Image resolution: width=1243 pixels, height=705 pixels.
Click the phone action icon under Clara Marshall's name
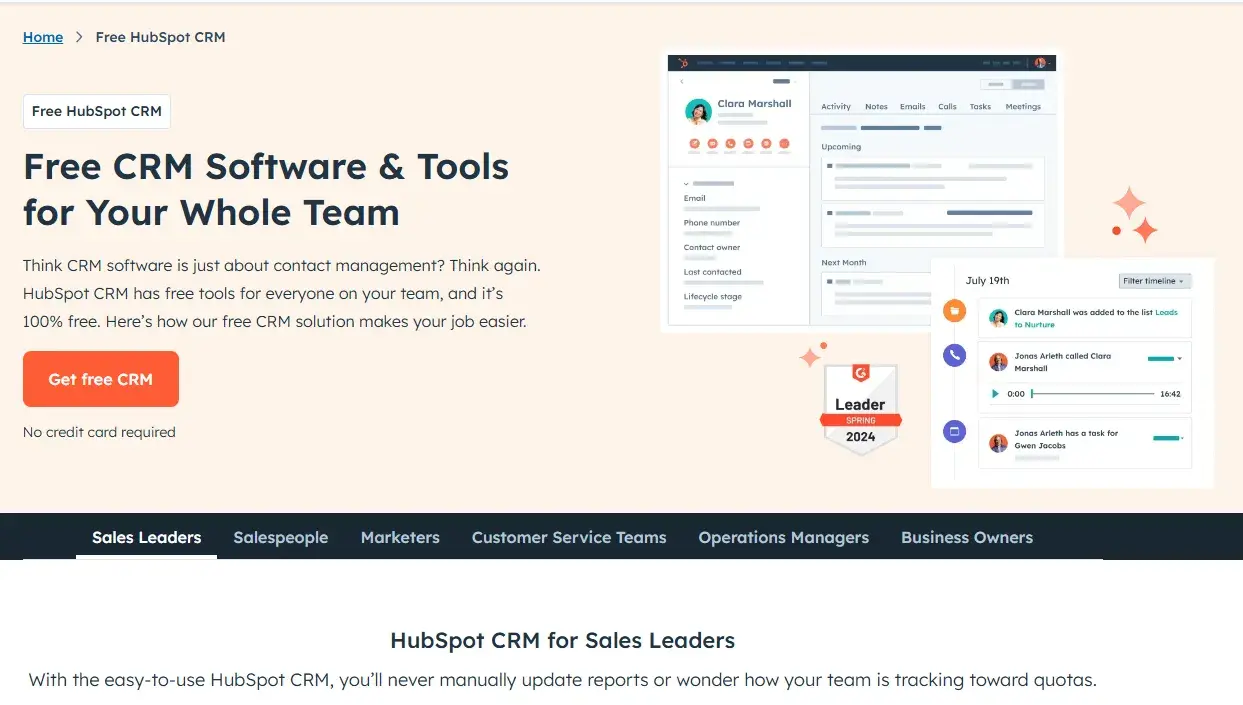point(730,144)
